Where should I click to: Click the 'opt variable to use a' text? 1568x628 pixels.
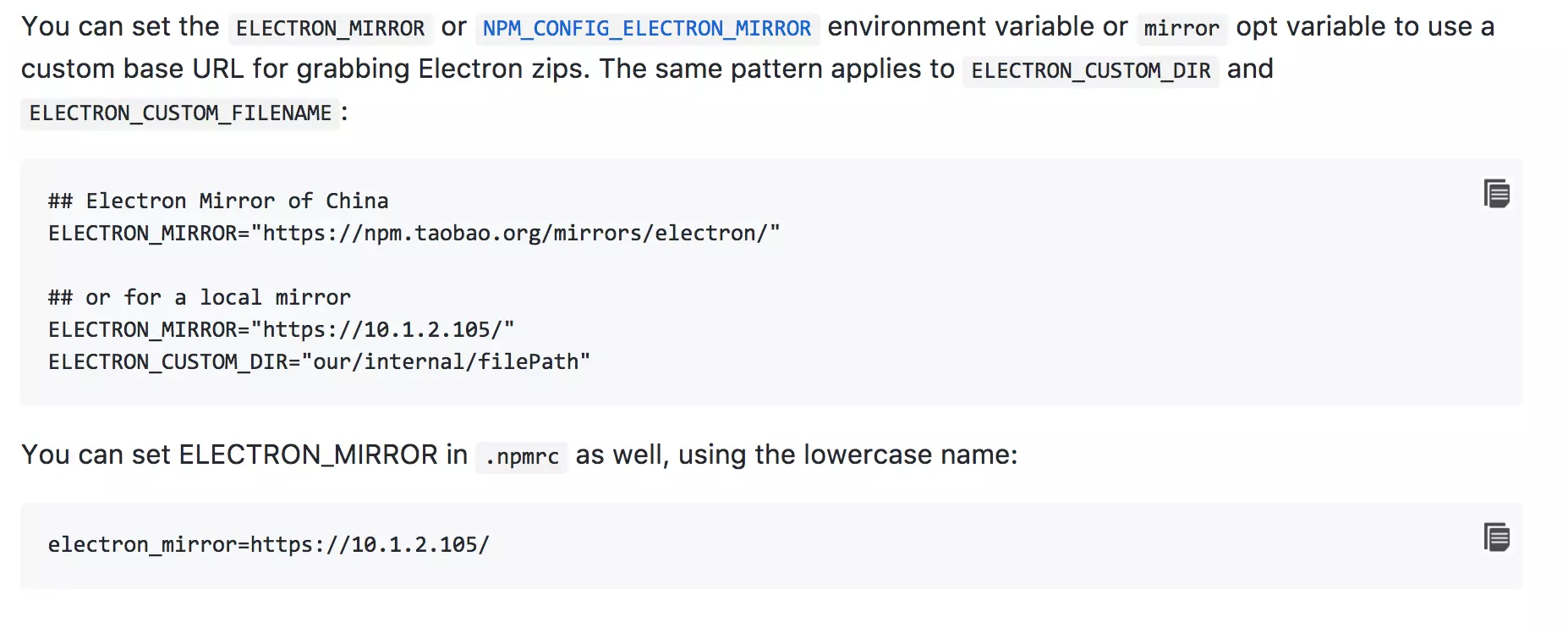pos(1365,27)
